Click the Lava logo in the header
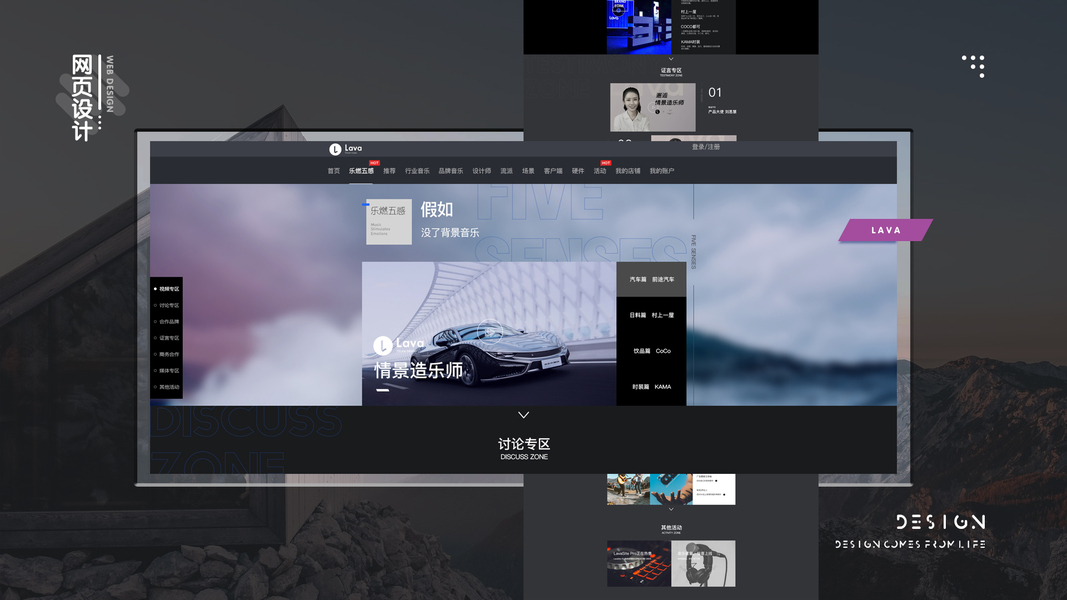The height and width of the screenshot is (600, 1067). tap(346, 149)
